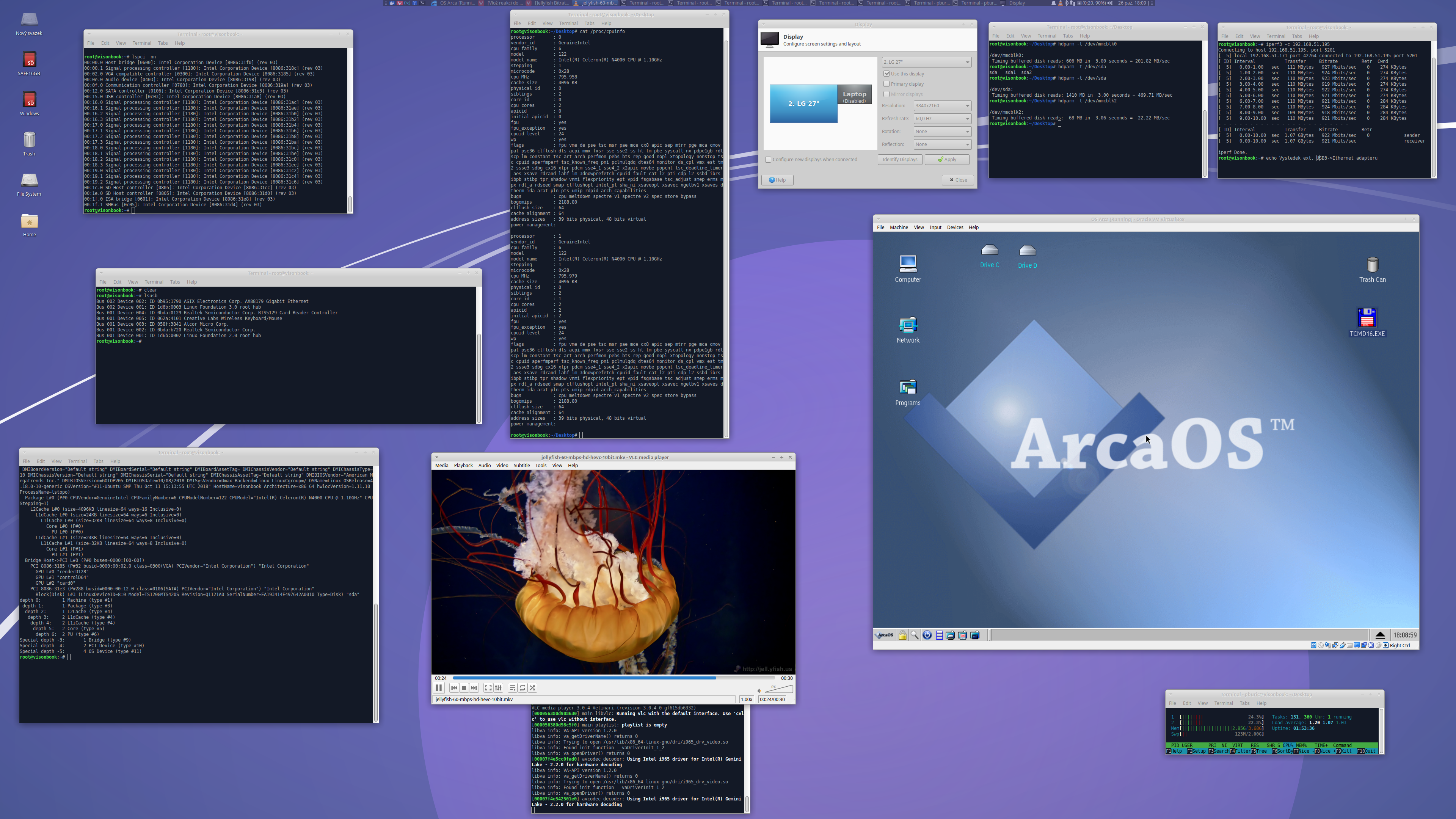Toggle VLC loop mode

(522, 688)
